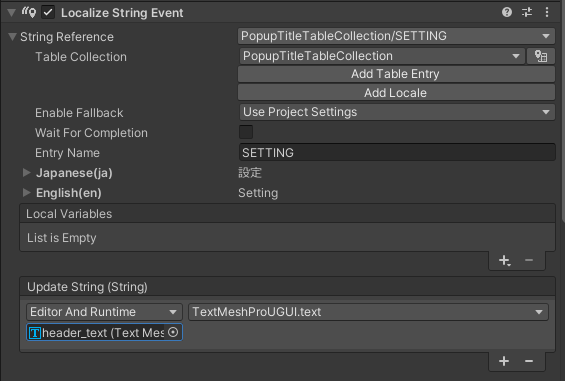Click the Entry Name input field
This screenshot has width=565, height=381.
tap(397, 152)
